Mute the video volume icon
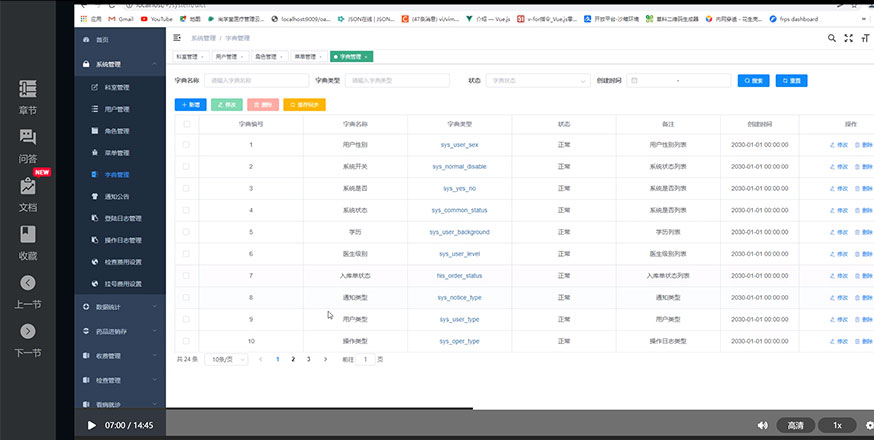 coord(763,426)
